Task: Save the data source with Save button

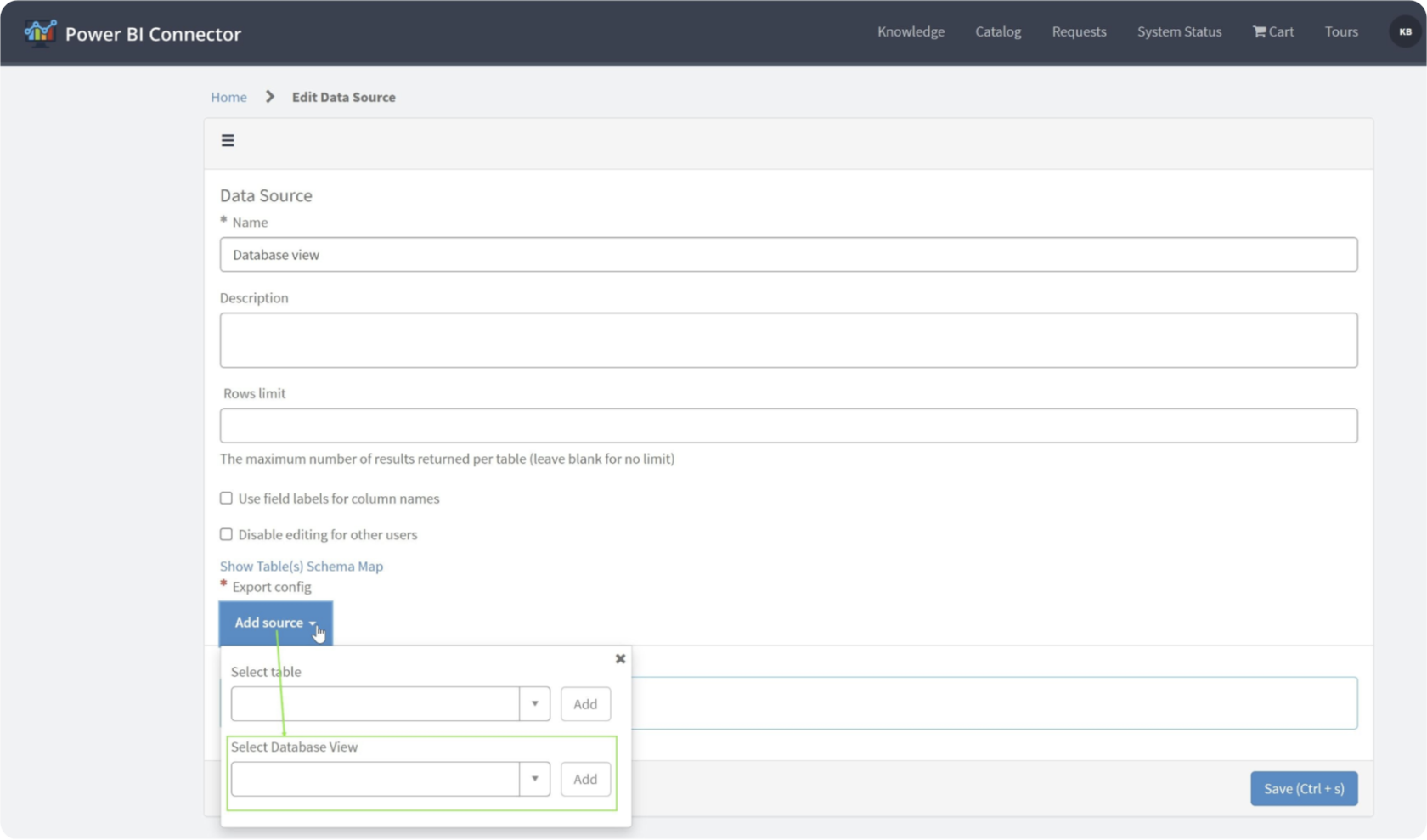Action: (x=1304, y=788)
